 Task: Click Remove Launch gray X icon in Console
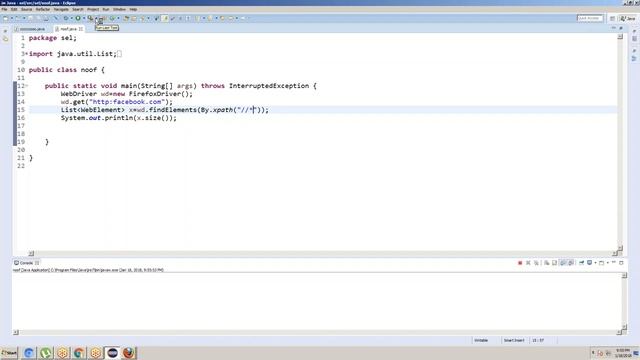(x=528, y=263)
